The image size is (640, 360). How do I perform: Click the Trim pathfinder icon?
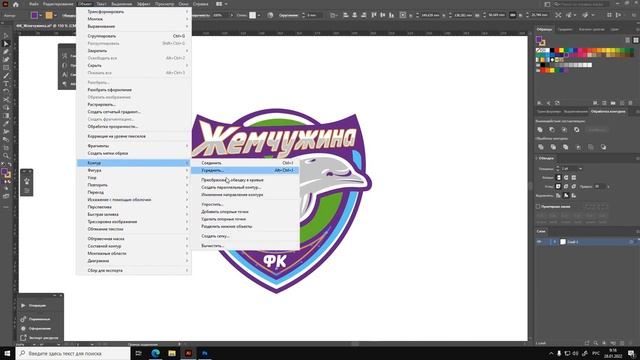coord(553,147)
